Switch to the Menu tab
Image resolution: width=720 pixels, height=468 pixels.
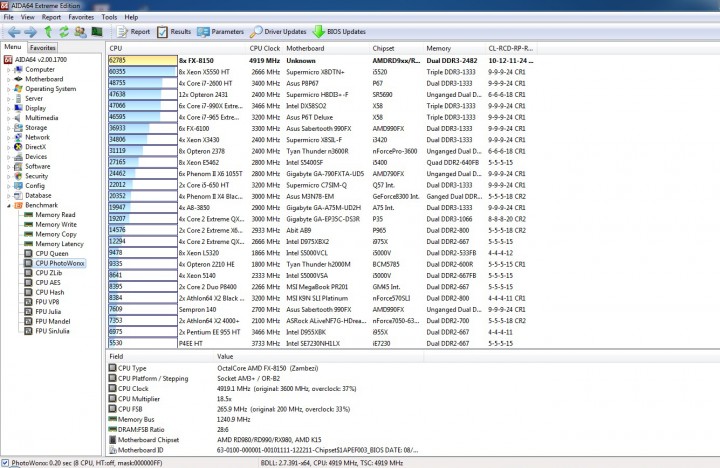(13, 47)
